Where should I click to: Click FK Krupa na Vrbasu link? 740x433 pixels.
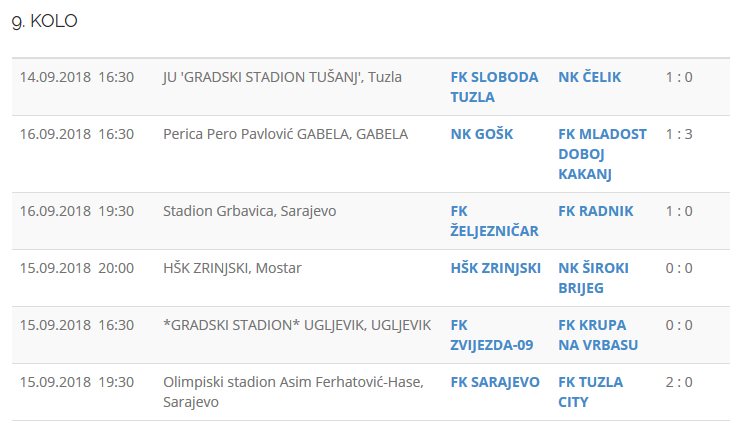[x=598, y=335]
